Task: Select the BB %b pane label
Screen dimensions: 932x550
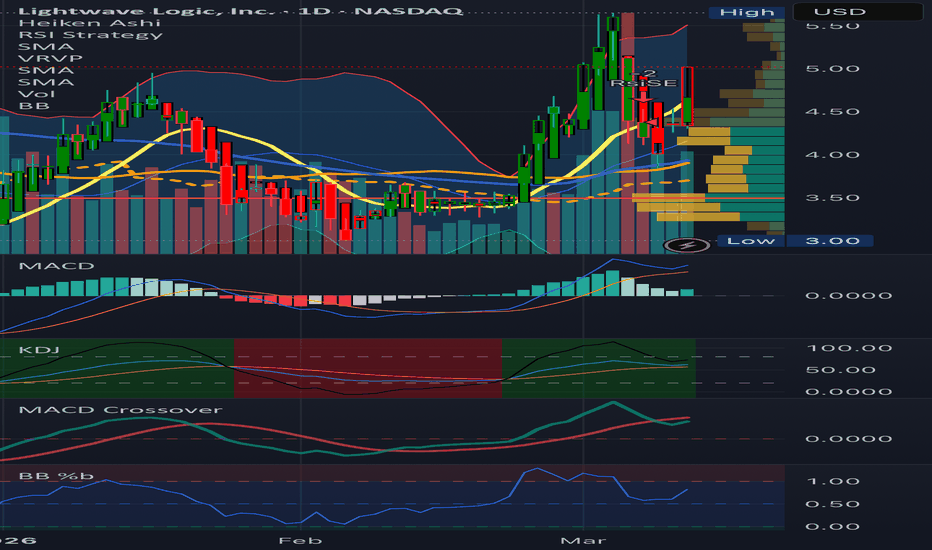Action: click(x=56, y=476)
